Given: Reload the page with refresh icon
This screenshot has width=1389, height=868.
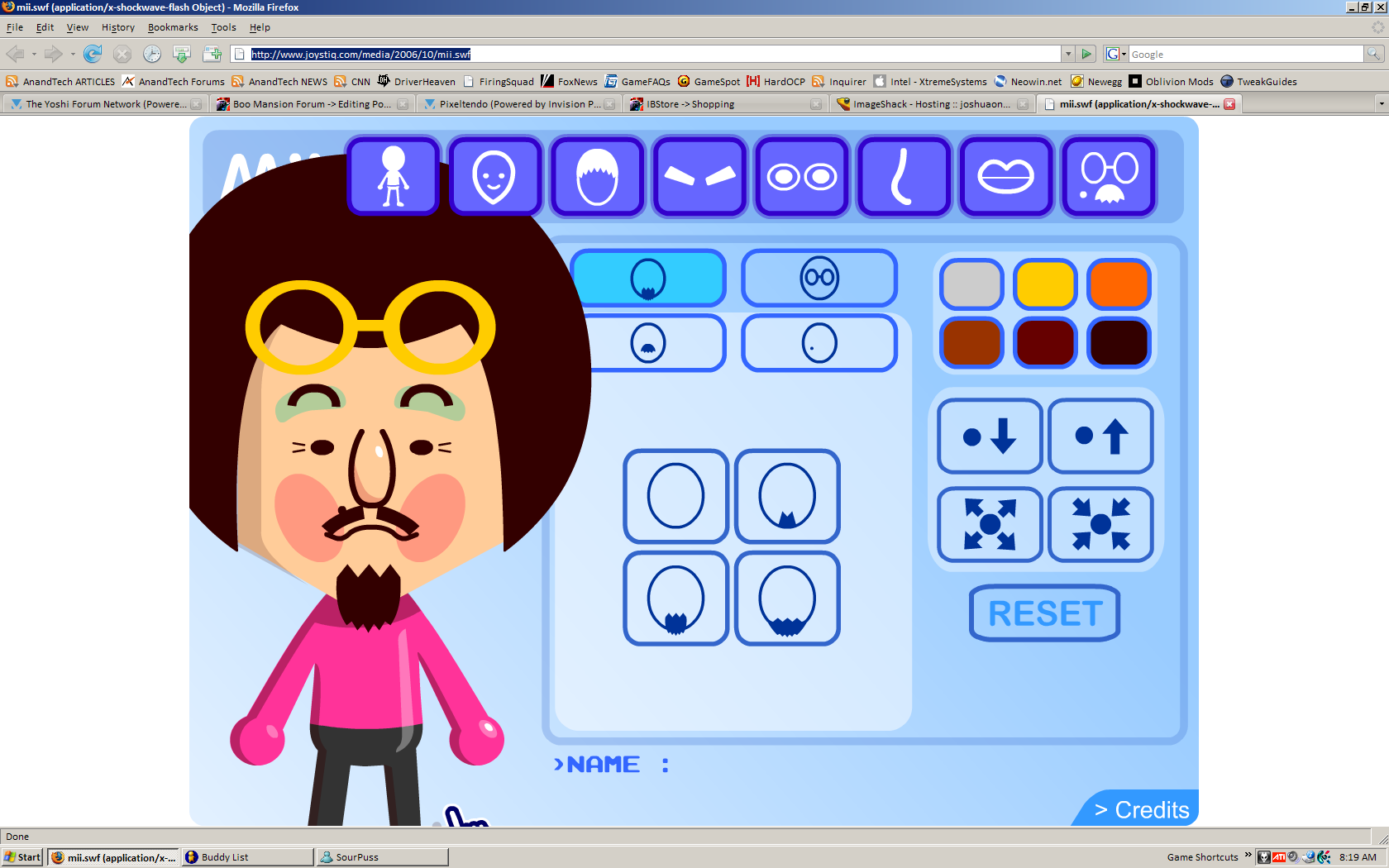Looking at the screenshot, I should pyautogui.click(x=93, y=55).
